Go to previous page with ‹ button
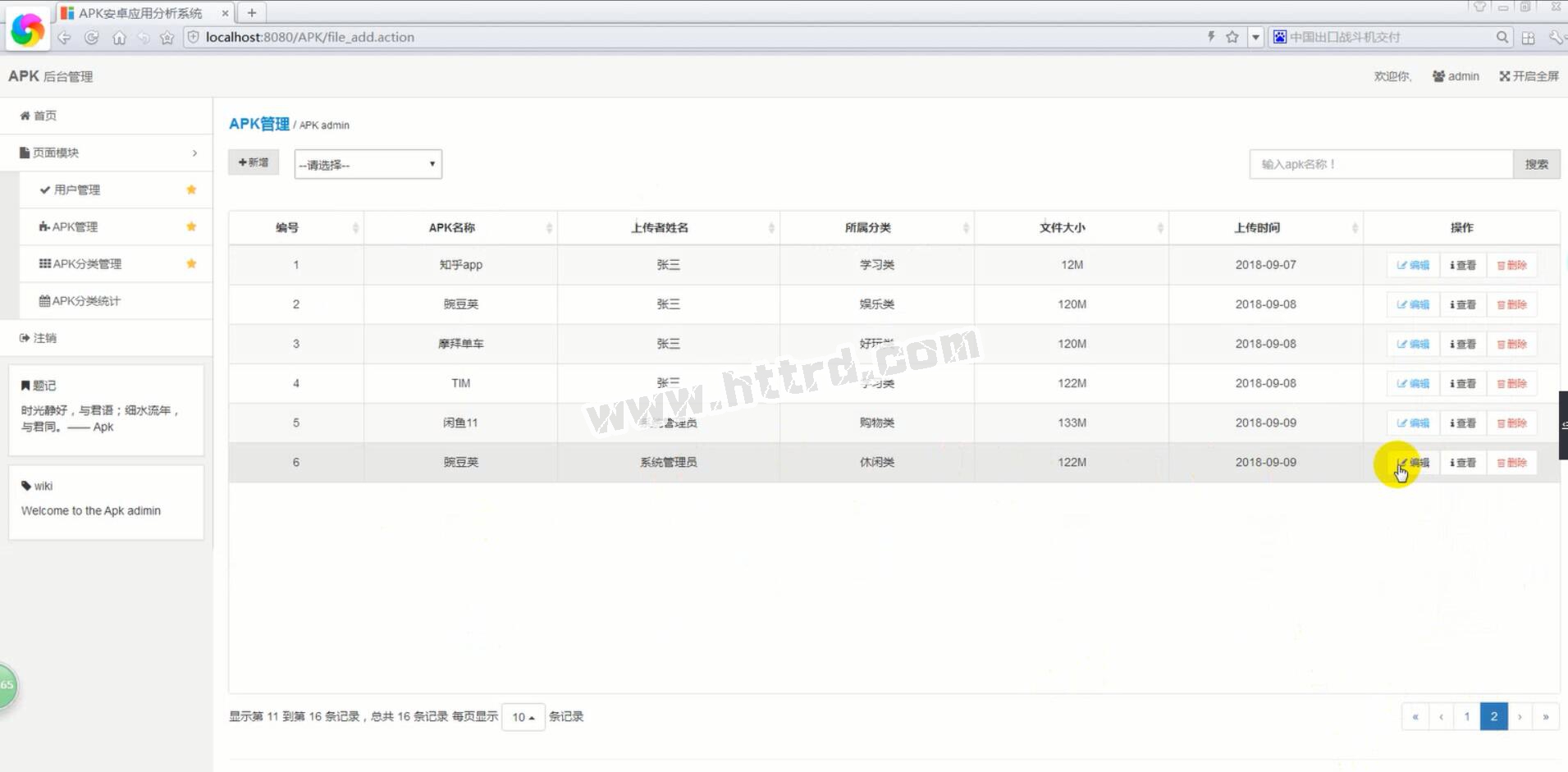 pos(1441,716)
